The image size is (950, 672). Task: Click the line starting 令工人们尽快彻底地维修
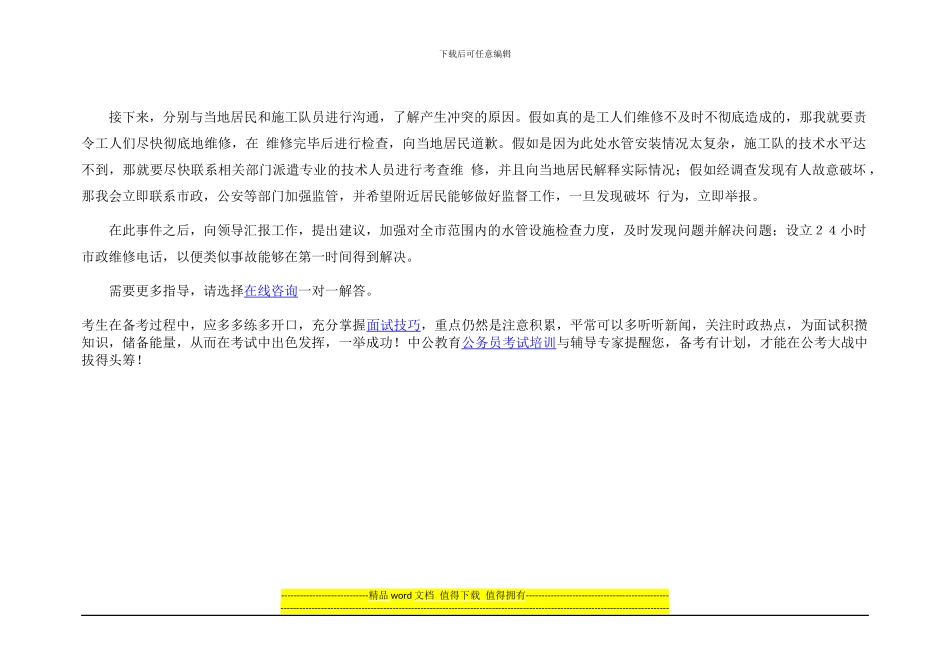(x=474, y=144)
